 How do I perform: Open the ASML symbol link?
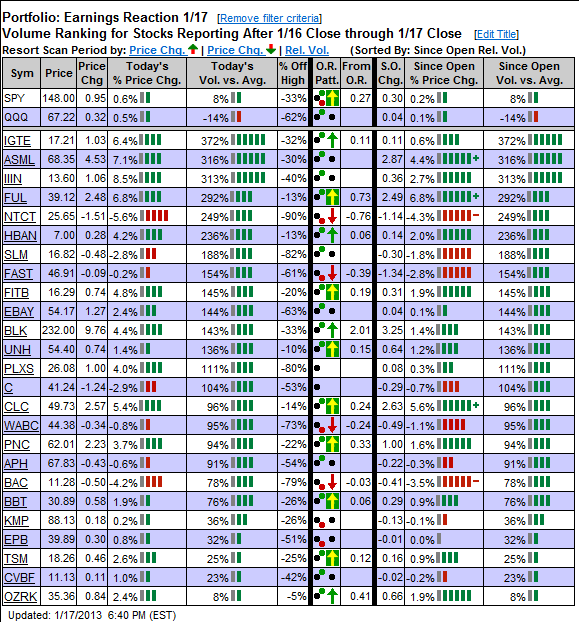click(19, 159)
